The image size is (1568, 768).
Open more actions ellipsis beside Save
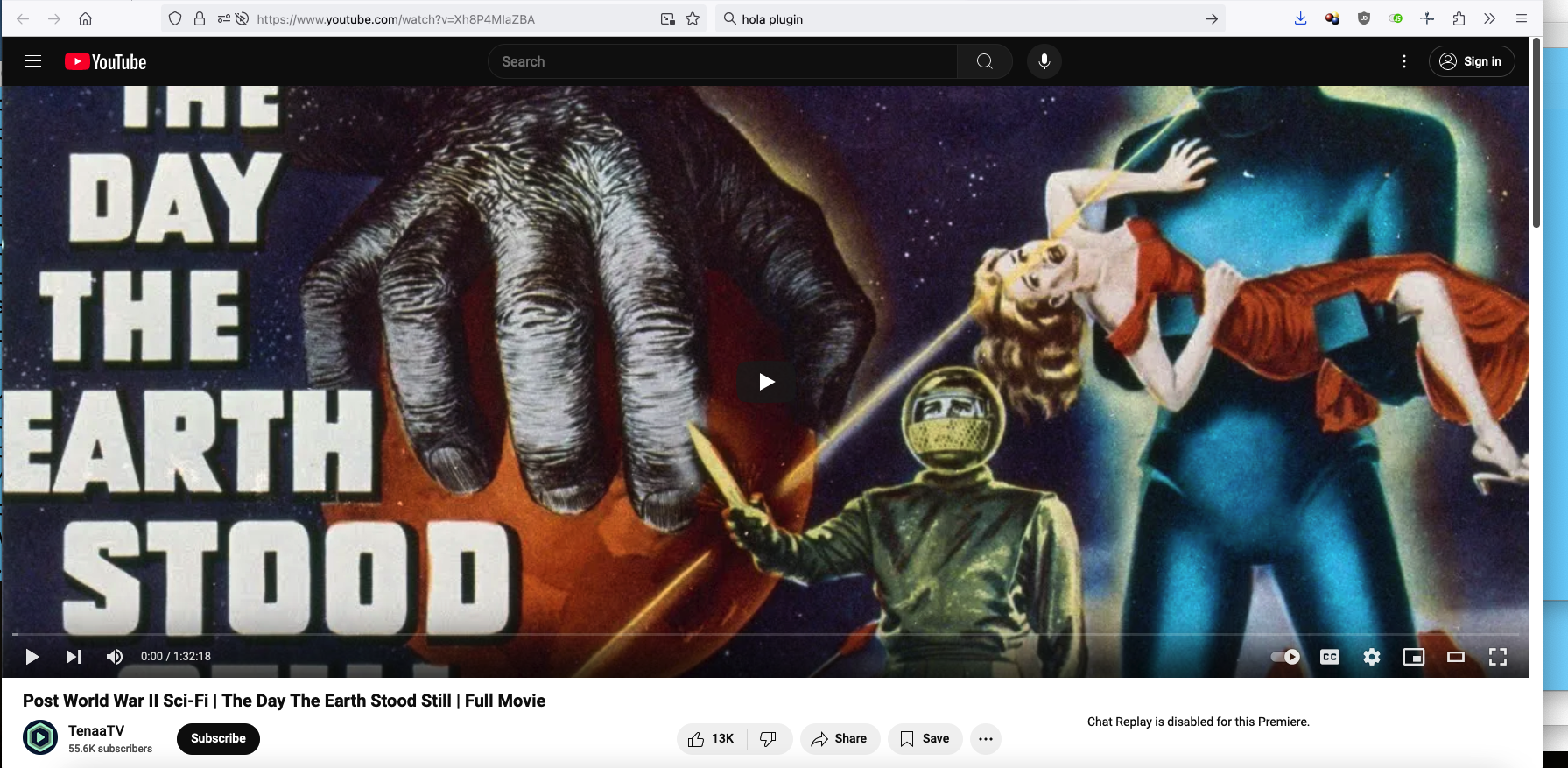click(x=986, y=739)
